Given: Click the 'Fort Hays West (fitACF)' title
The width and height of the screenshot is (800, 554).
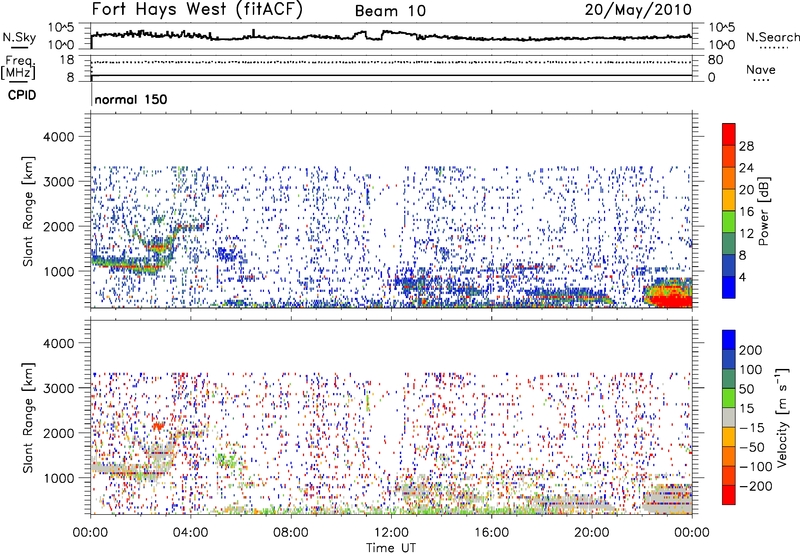Looking at the screenshot, I should click(197, 9).
